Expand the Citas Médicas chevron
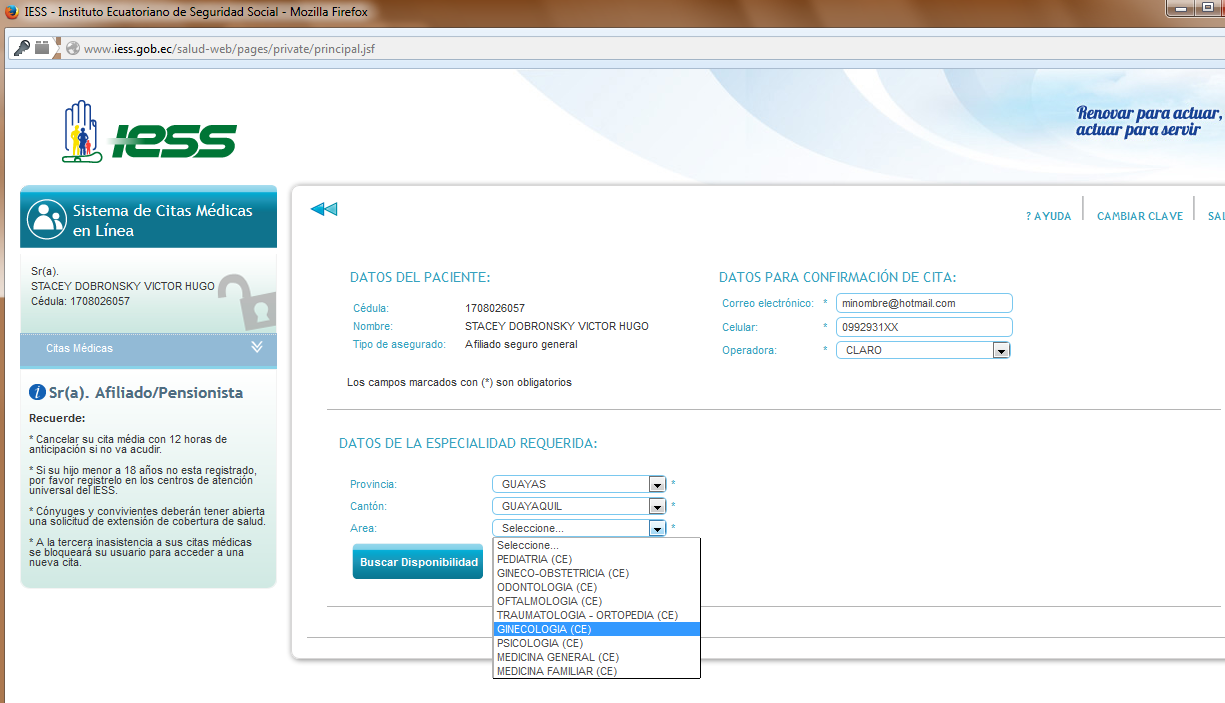 [x=257, y=347]
